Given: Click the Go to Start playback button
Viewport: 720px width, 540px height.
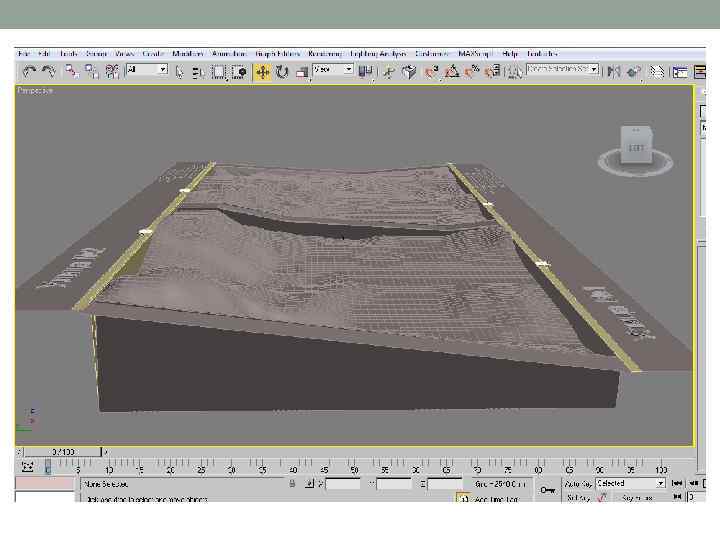Looking at the screenshot, I should pyautogui.click(x=676, y=483).
